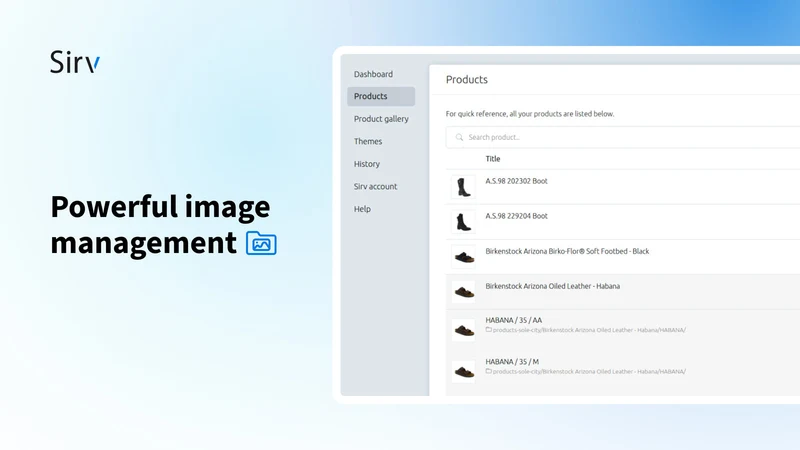
Task: Click the Sirv logo
Action: [75, 62]
